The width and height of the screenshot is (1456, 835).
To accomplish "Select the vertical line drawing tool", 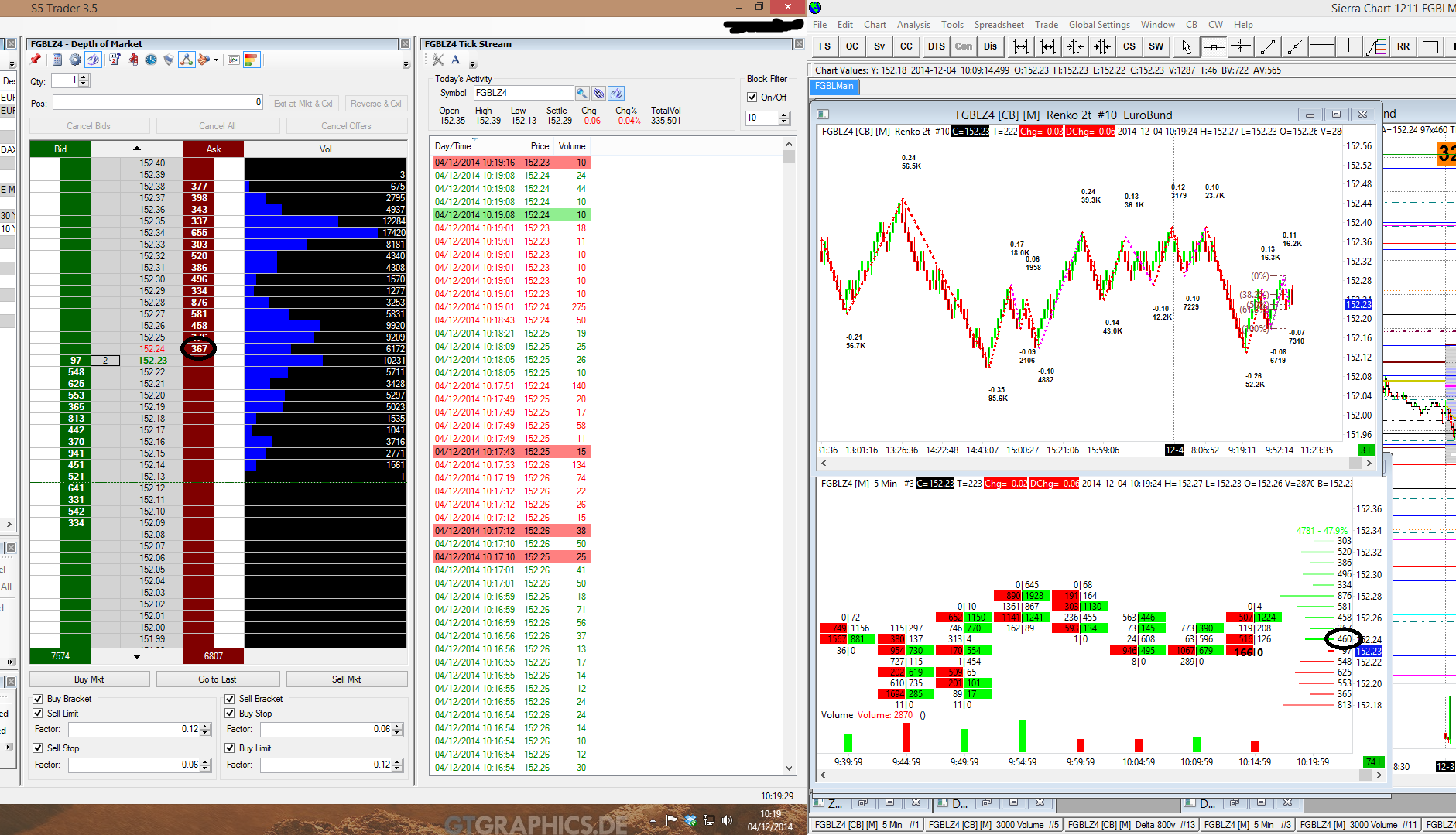I will point(1348,46).
